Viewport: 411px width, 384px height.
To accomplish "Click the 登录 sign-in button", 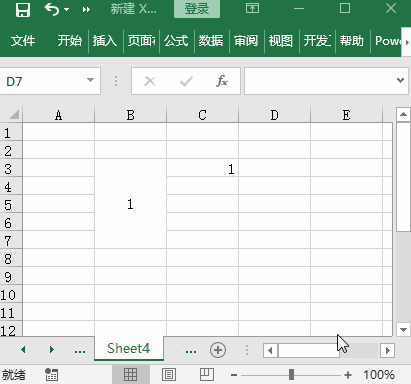I will (x=197, y=9).
